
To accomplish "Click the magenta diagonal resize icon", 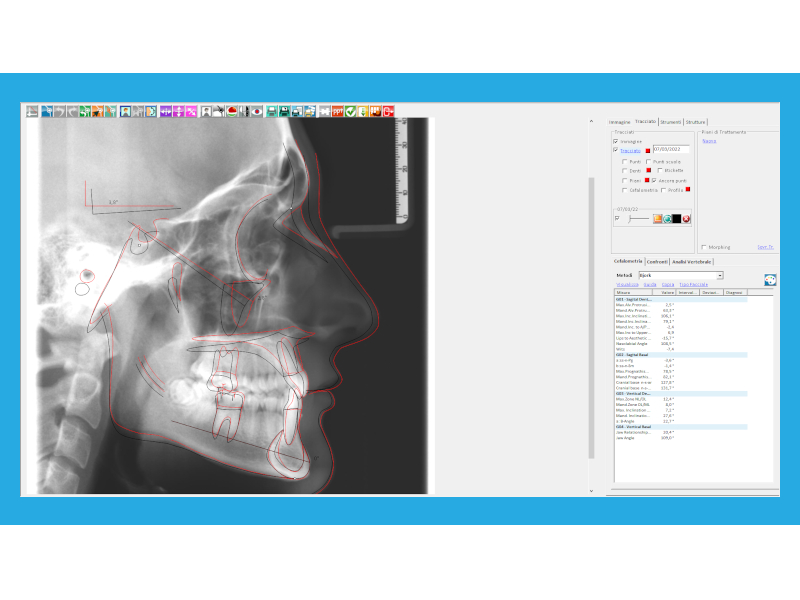I will [x=191, y=111].
